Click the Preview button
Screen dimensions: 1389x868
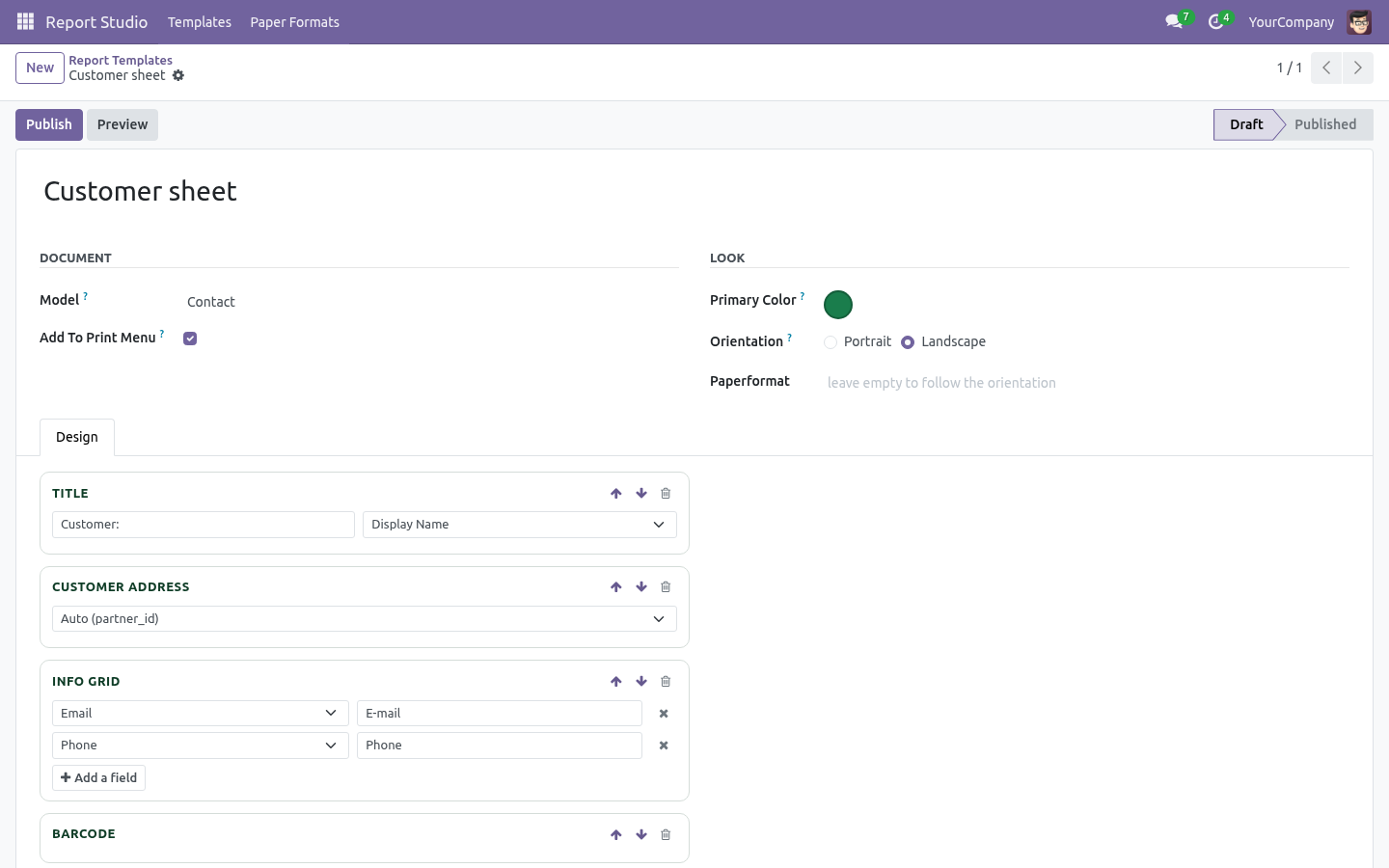point(123,124)
